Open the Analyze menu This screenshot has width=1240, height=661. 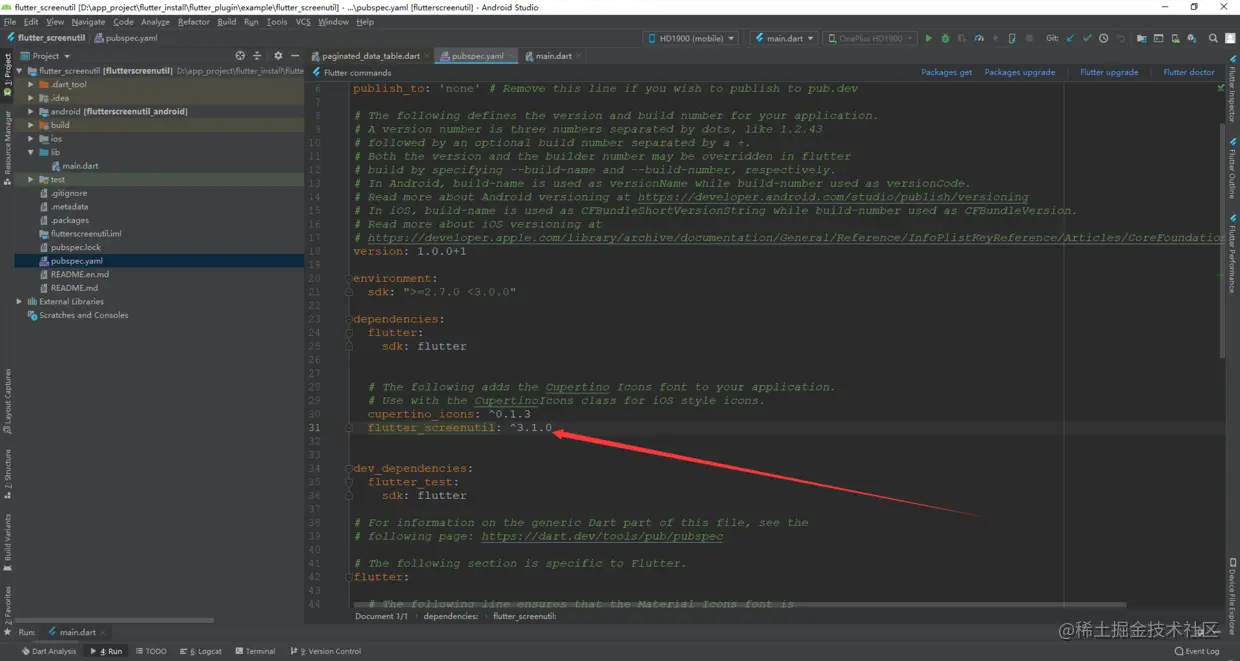click(x=155, y=21)
